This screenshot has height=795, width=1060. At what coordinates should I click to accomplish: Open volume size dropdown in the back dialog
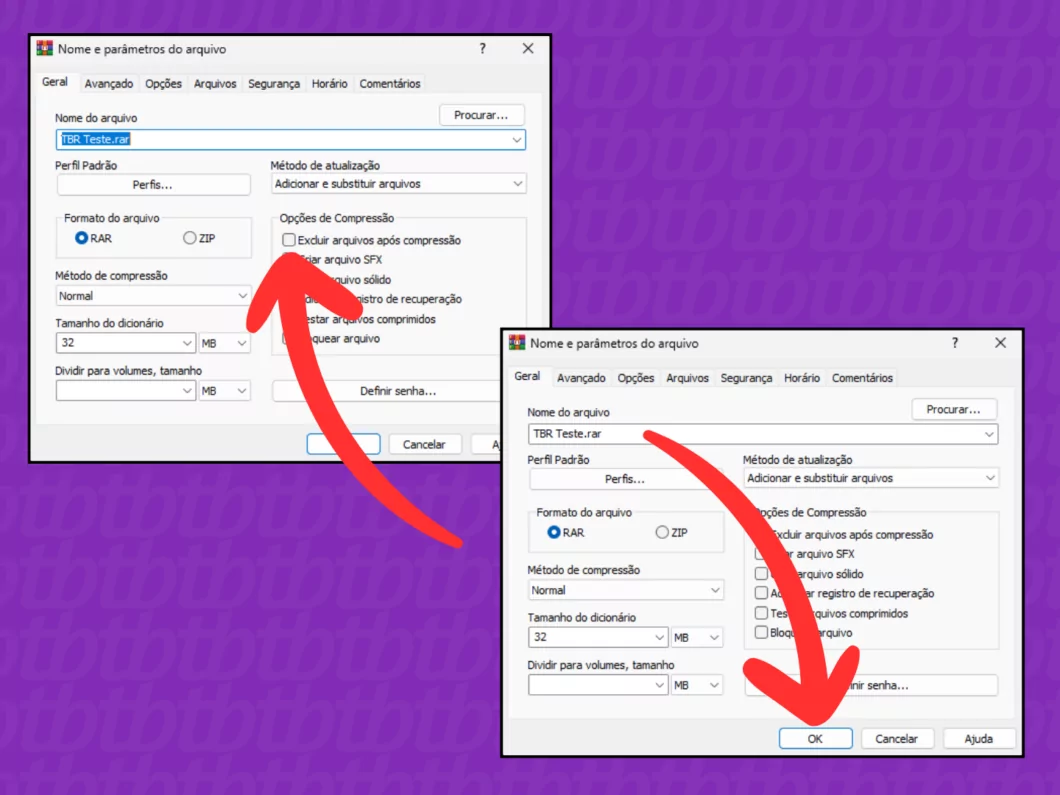tap(187, 391)
